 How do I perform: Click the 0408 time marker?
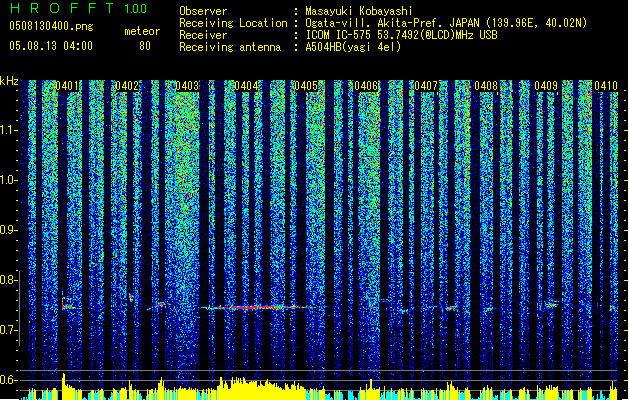[486, 86]
